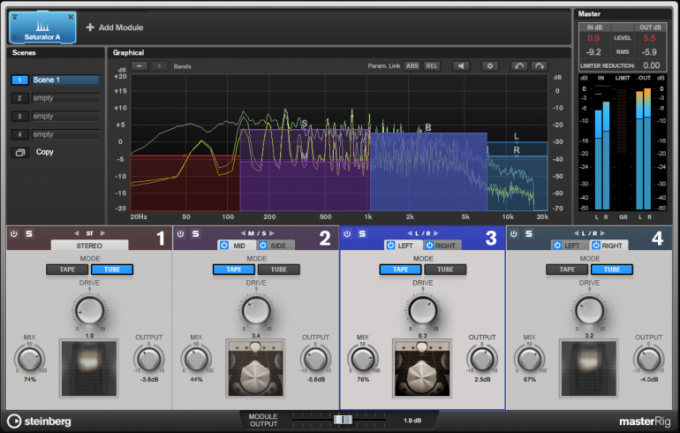
Task: Set band 3 mode to TUBE
Action: (445, 269)
